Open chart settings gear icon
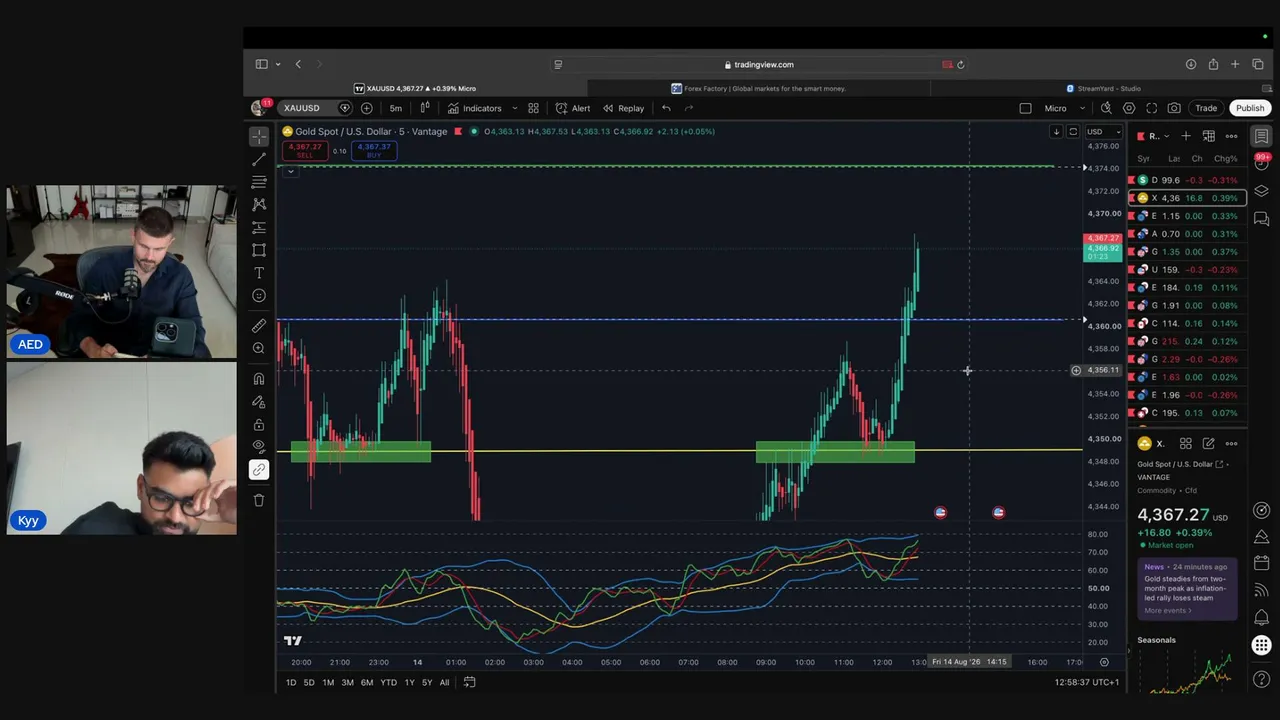Image resolution: width=1280 pixels, height=720 pixels. [1129, 108]
